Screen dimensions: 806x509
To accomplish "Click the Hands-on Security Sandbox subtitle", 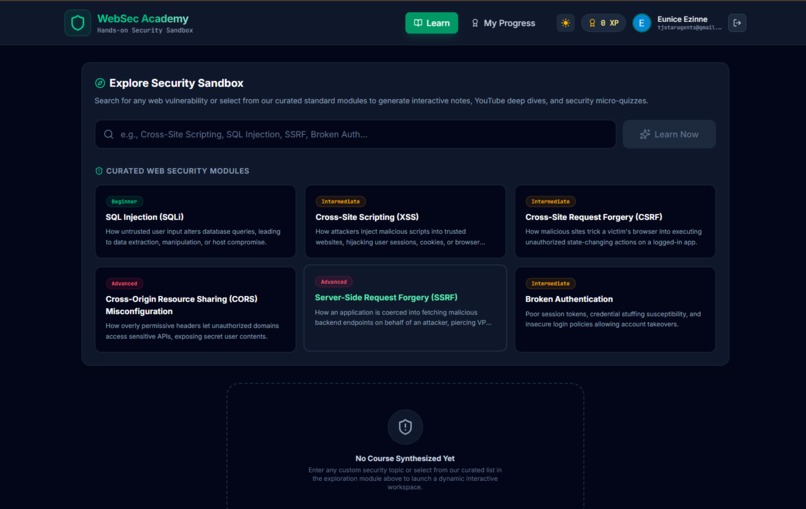I will pos(145,30).
